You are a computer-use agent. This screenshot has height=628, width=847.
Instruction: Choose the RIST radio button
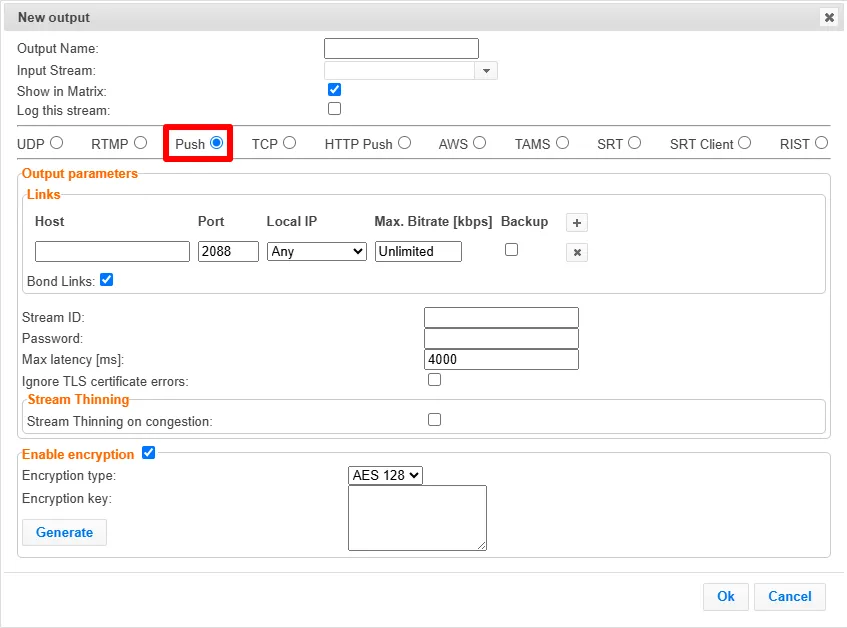(822, 143)
